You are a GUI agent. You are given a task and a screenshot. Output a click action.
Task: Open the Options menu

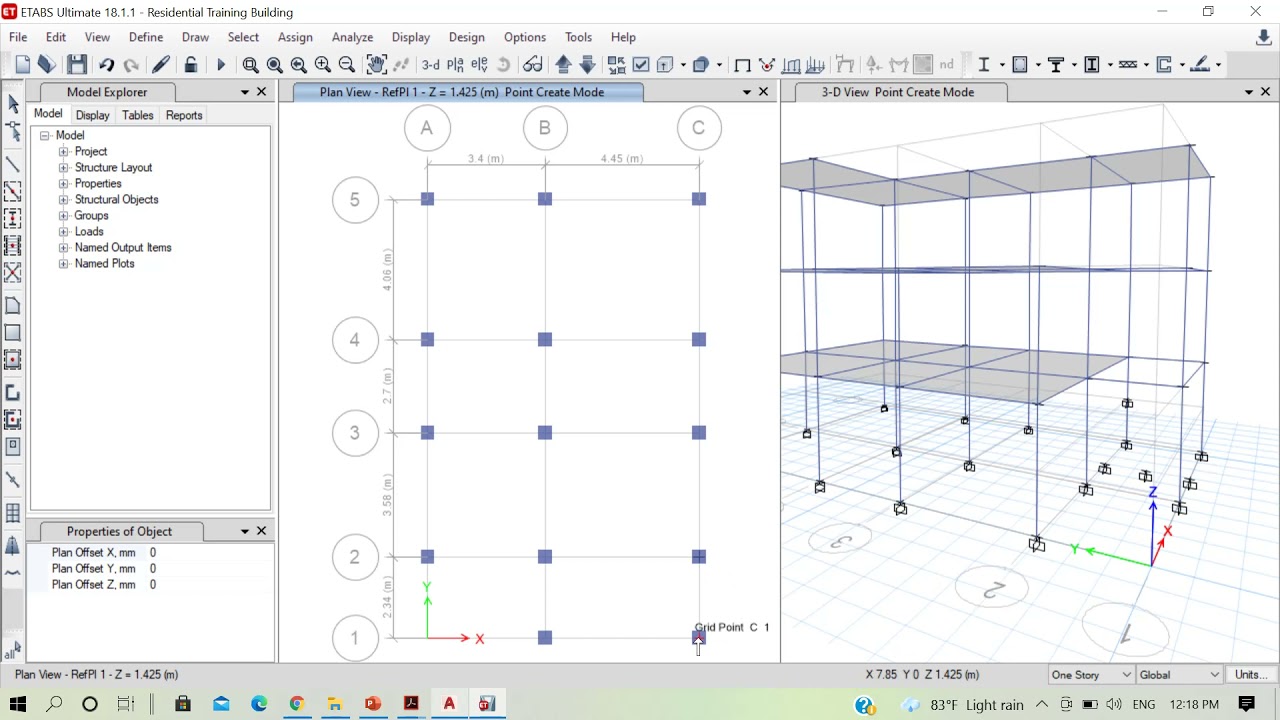tap(525, 37)
